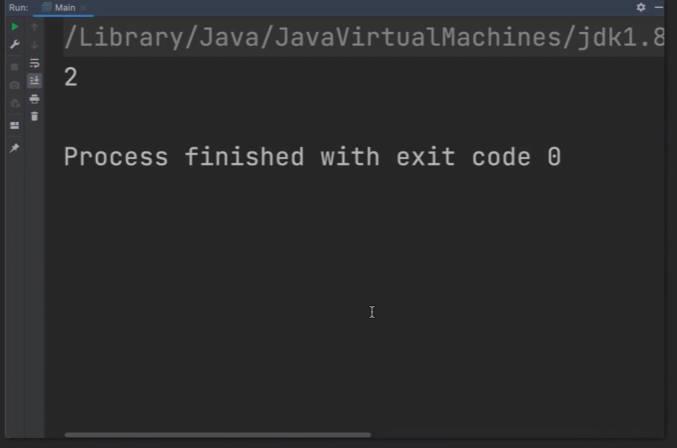The width and height of the screenshot is (677, 448).
Task: Open Run panel gear settings menu
Action: tap(641, 7)
